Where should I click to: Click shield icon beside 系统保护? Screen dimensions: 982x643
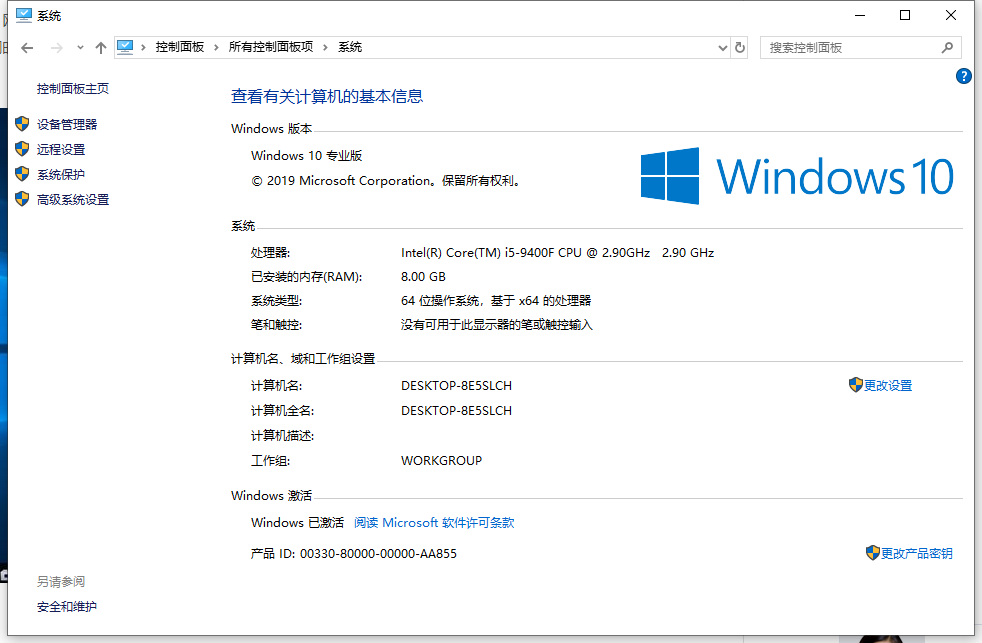pyautogui.click(x=22, y=174)
